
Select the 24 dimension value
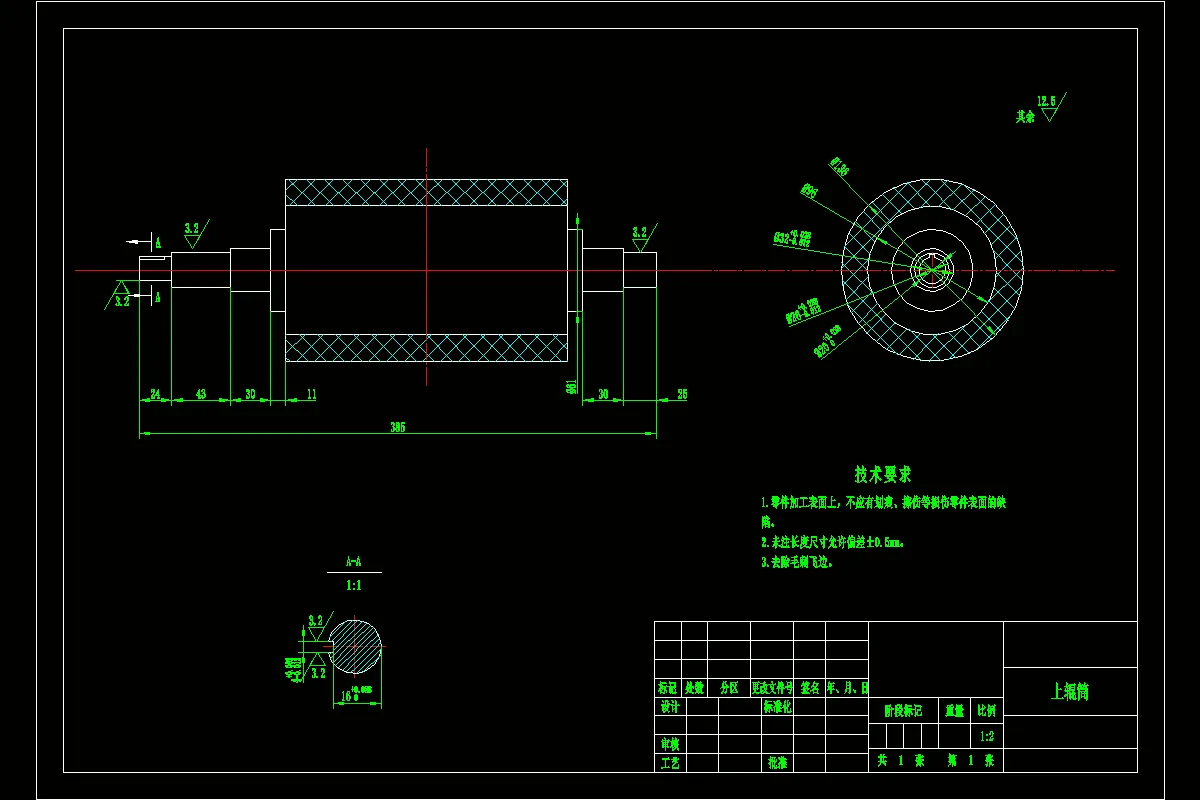(x=155, y=395)
